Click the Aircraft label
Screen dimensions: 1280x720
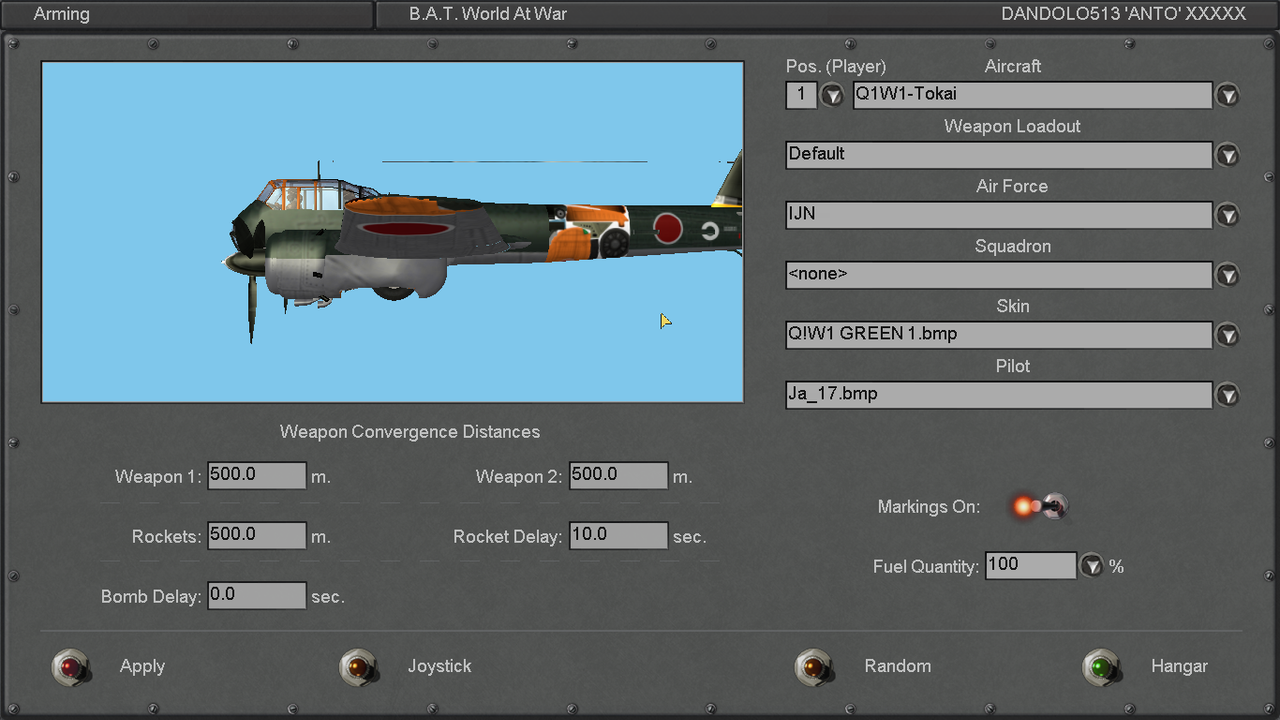pyautogui.click(x=1013, y=66)
